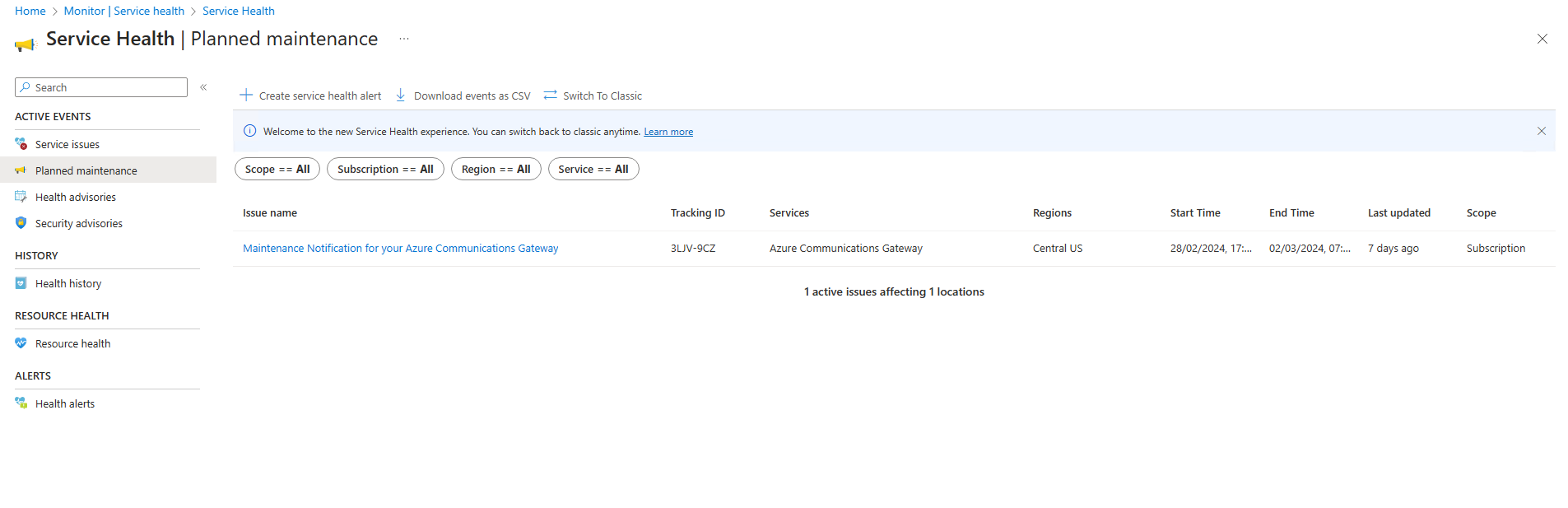Image resolution: width=1568 pixels, height=508 pixels.
Task: Navigate to Home breadcrumb
Action: [x=30, y=11]
